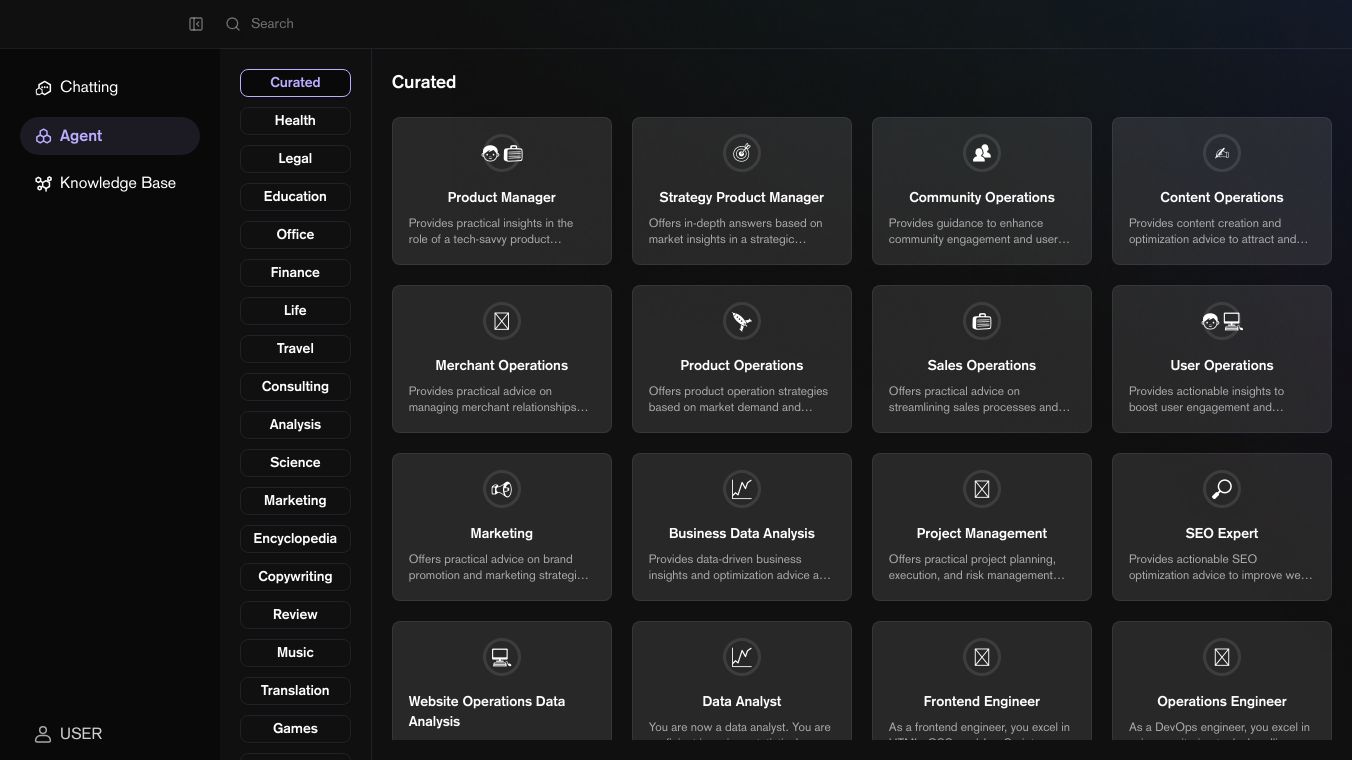Collapse the sidebar using the panel icon
Screen dimensions: 1352x760
(x=196, y=24)
